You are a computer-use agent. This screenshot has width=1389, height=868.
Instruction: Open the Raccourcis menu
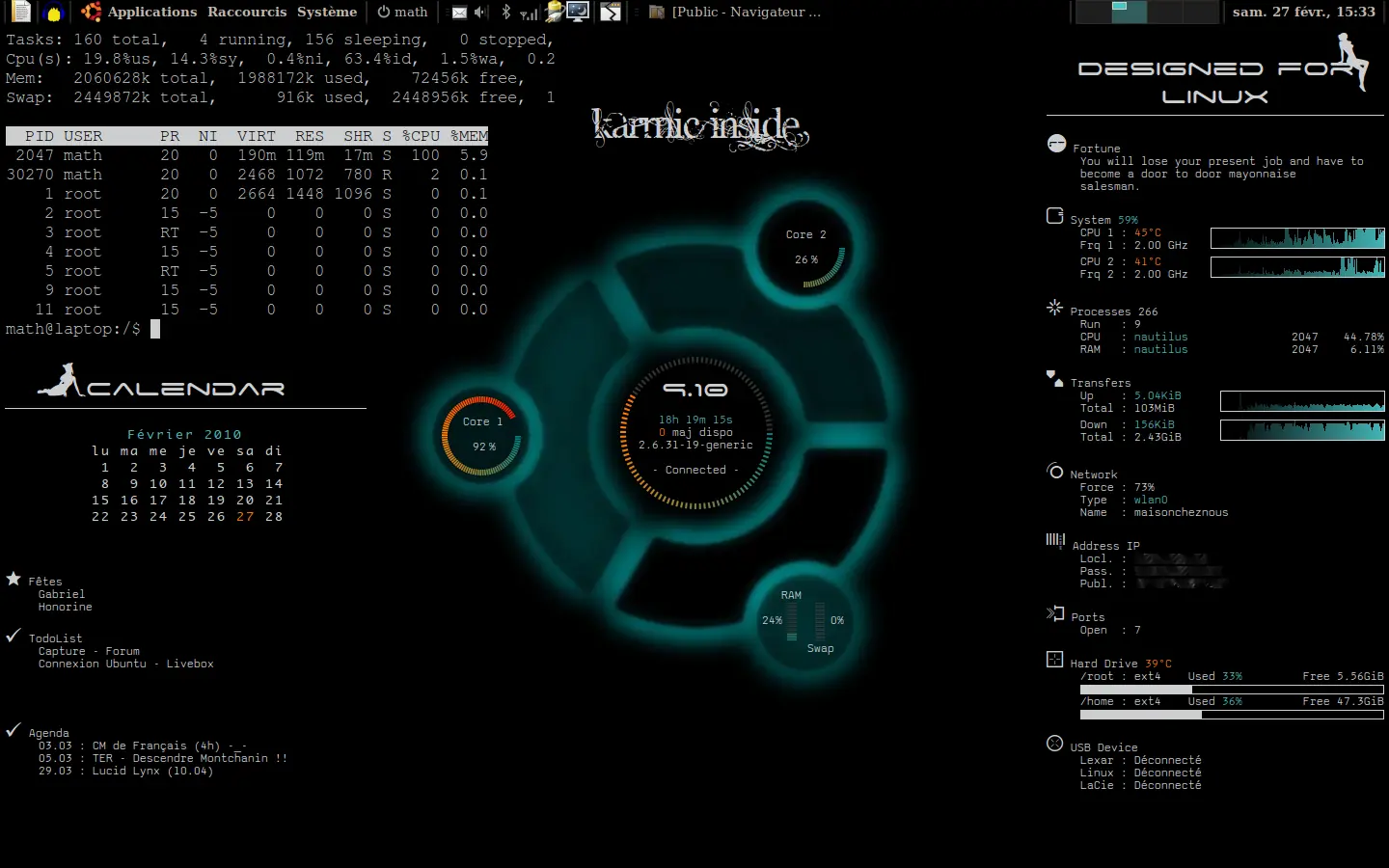[x=247, y=12]
